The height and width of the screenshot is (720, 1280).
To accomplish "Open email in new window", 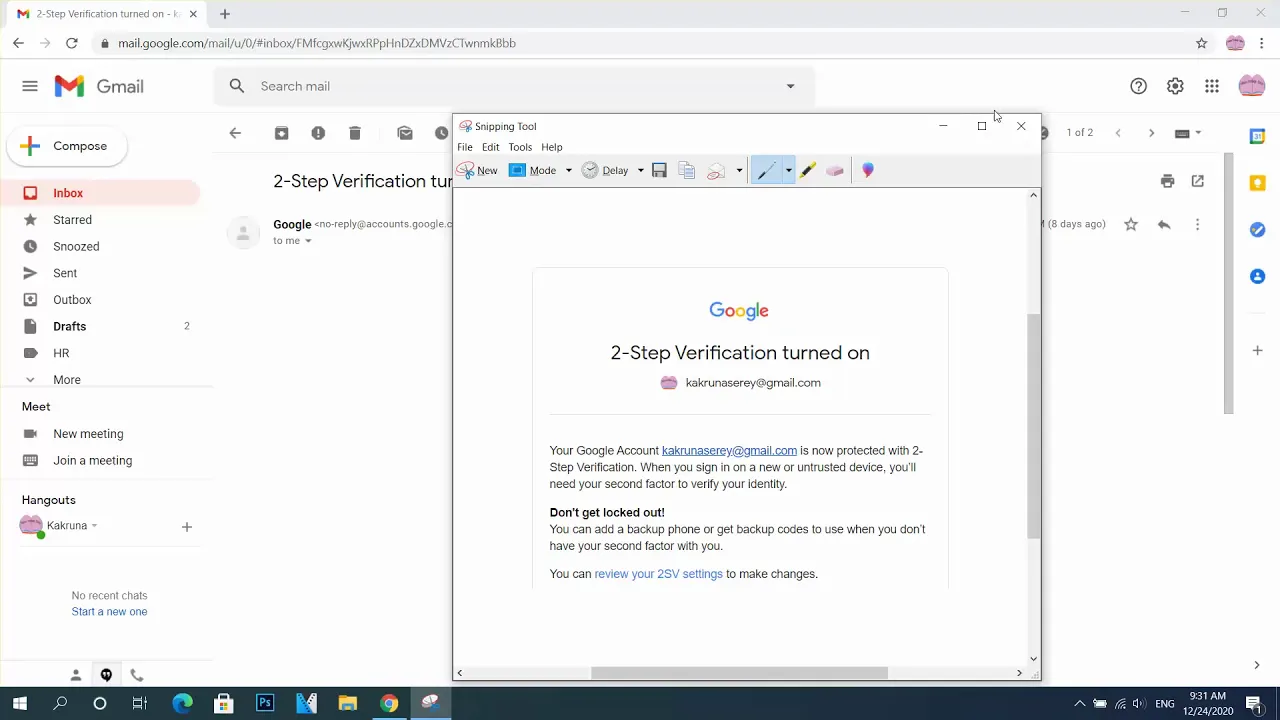I will pos(1198,181).
